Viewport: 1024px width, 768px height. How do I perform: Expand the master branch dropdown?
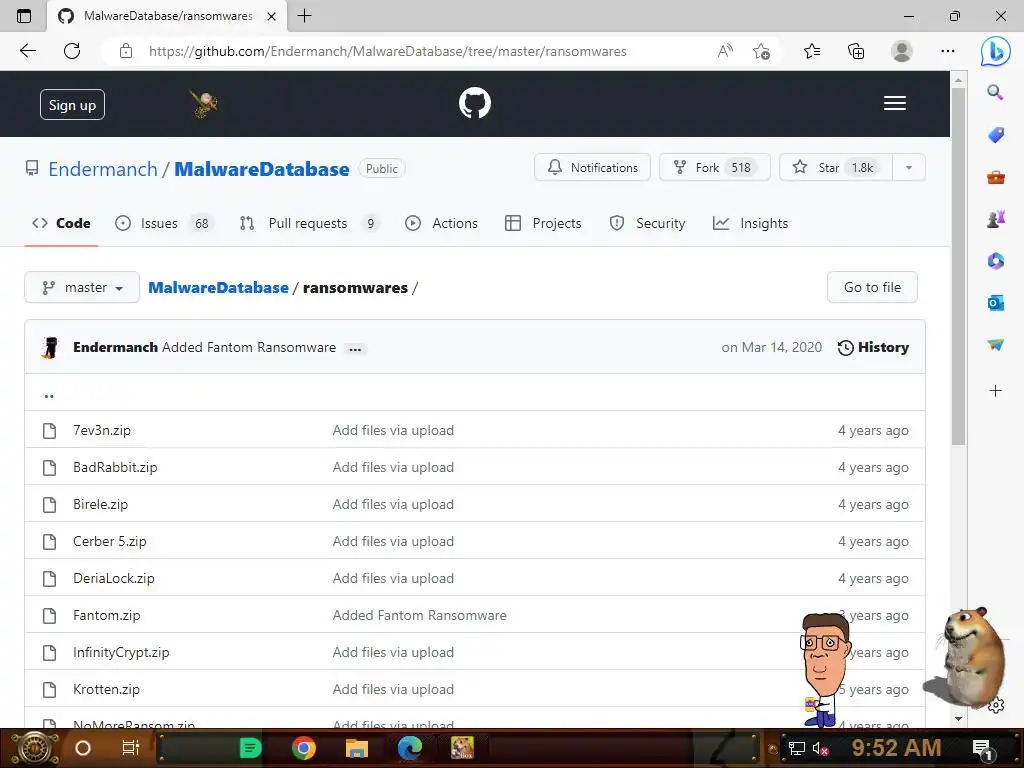pyautogui.click(x=82, y=287)
